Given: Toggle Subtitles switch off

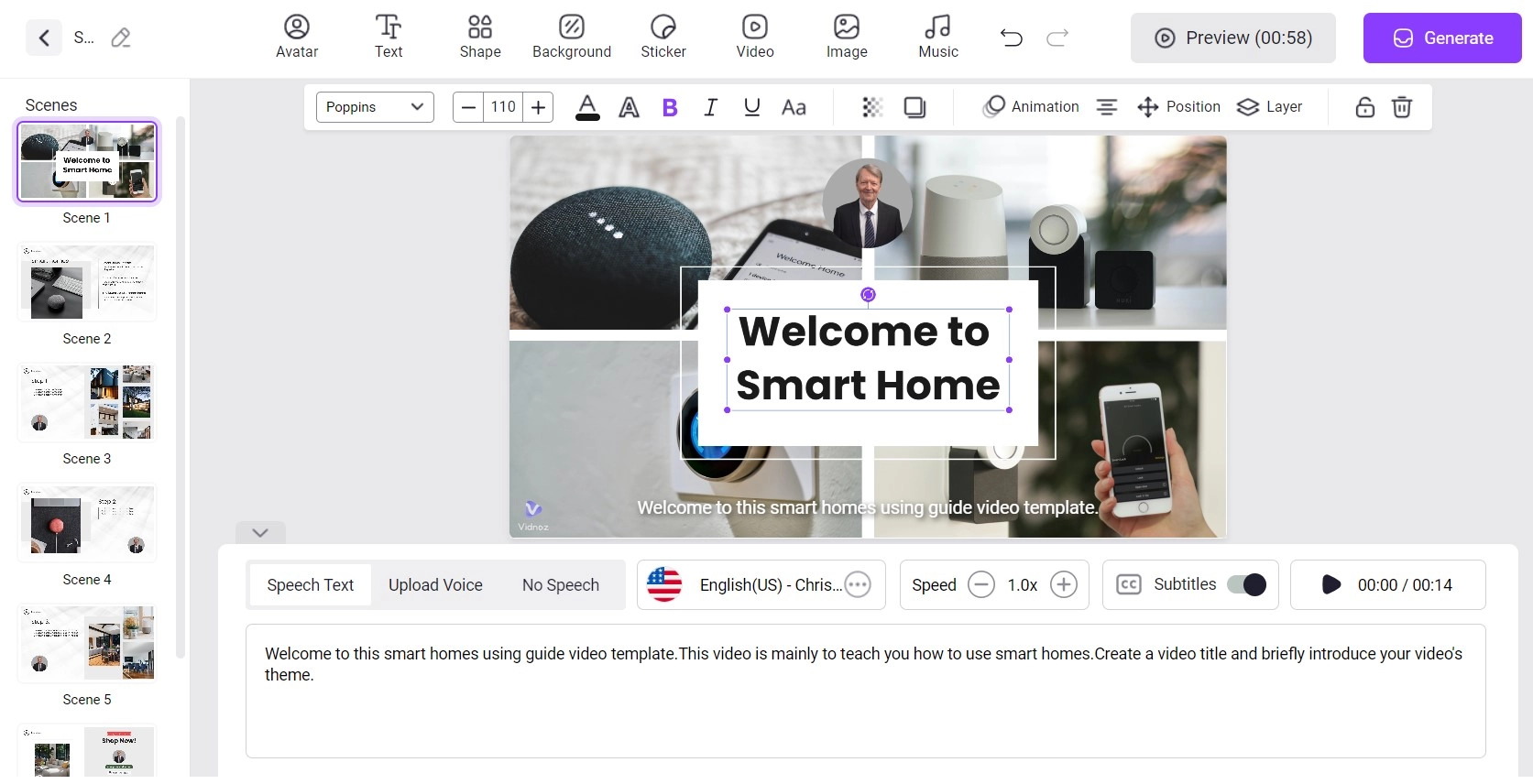Looking at the screenshot, I should pos(1246,584).
